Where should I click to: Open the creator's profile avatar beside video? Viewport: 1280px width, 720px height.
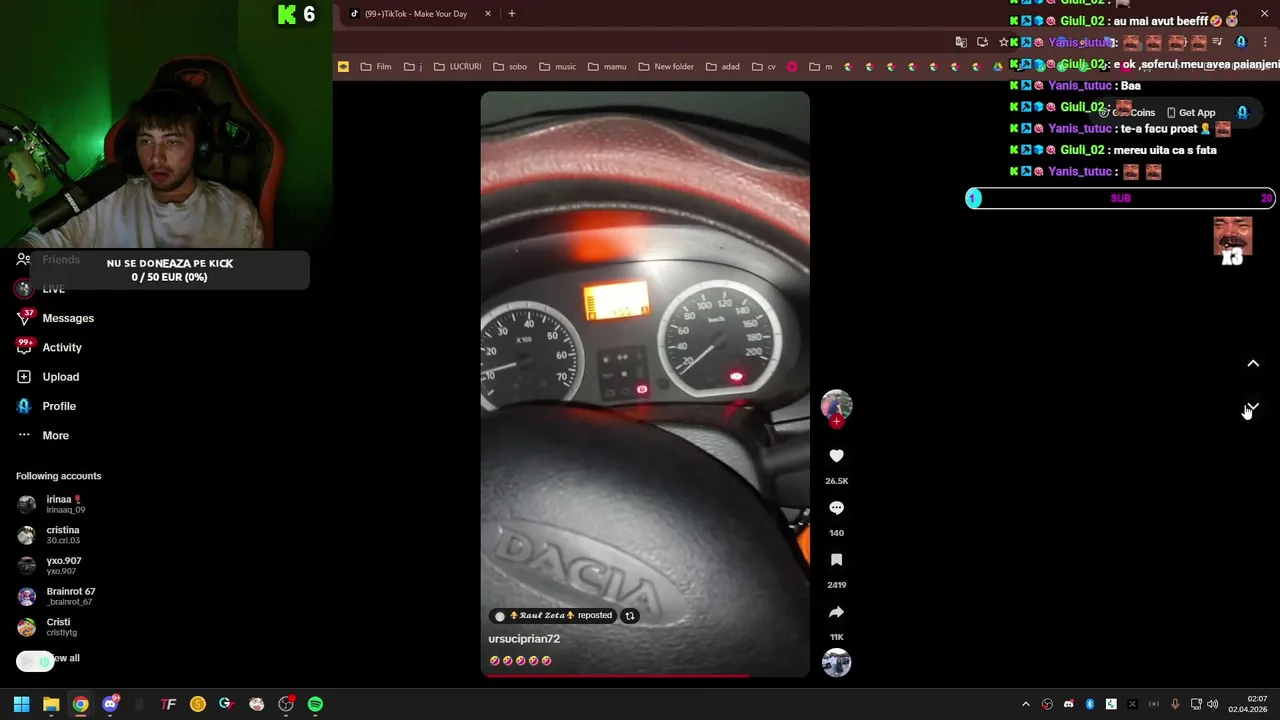[837, 405]
